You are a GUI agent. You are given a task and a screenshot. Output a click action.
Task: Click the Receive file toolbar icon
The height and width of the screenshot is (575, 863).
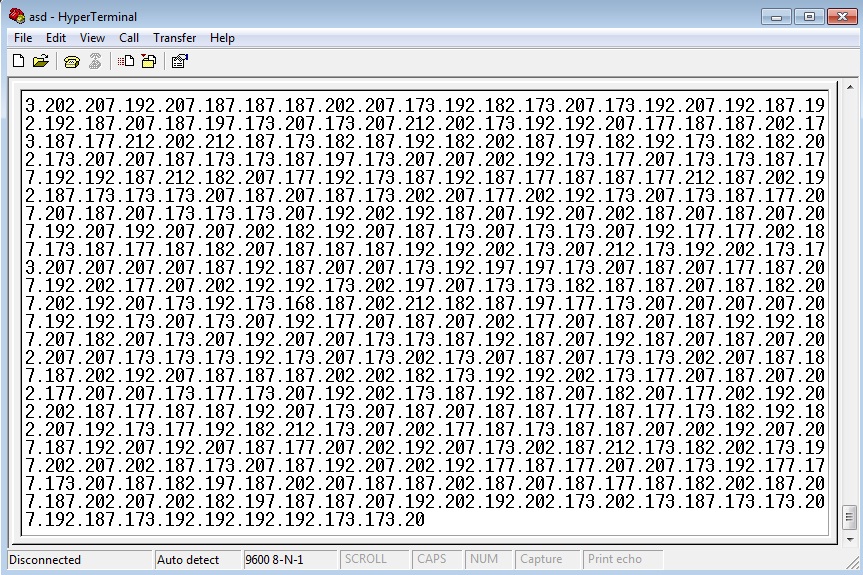pyautogui.click(x=149, y=61)
